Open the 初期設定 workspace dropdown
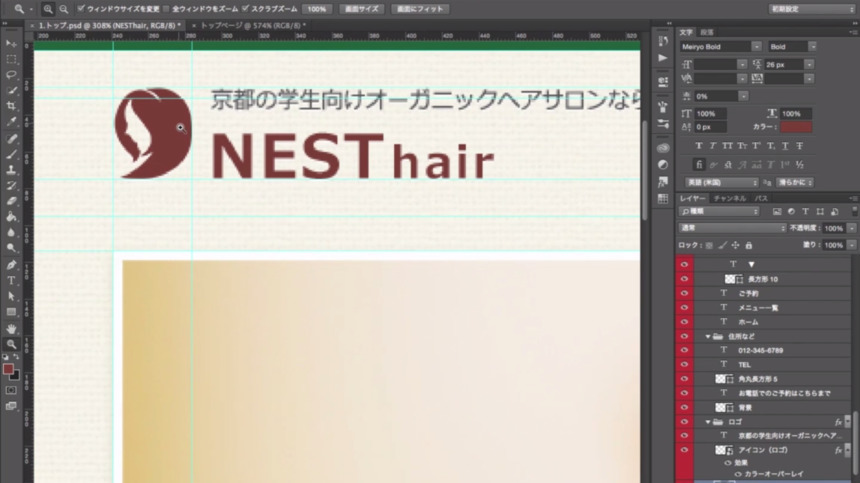 coord(811,9)
